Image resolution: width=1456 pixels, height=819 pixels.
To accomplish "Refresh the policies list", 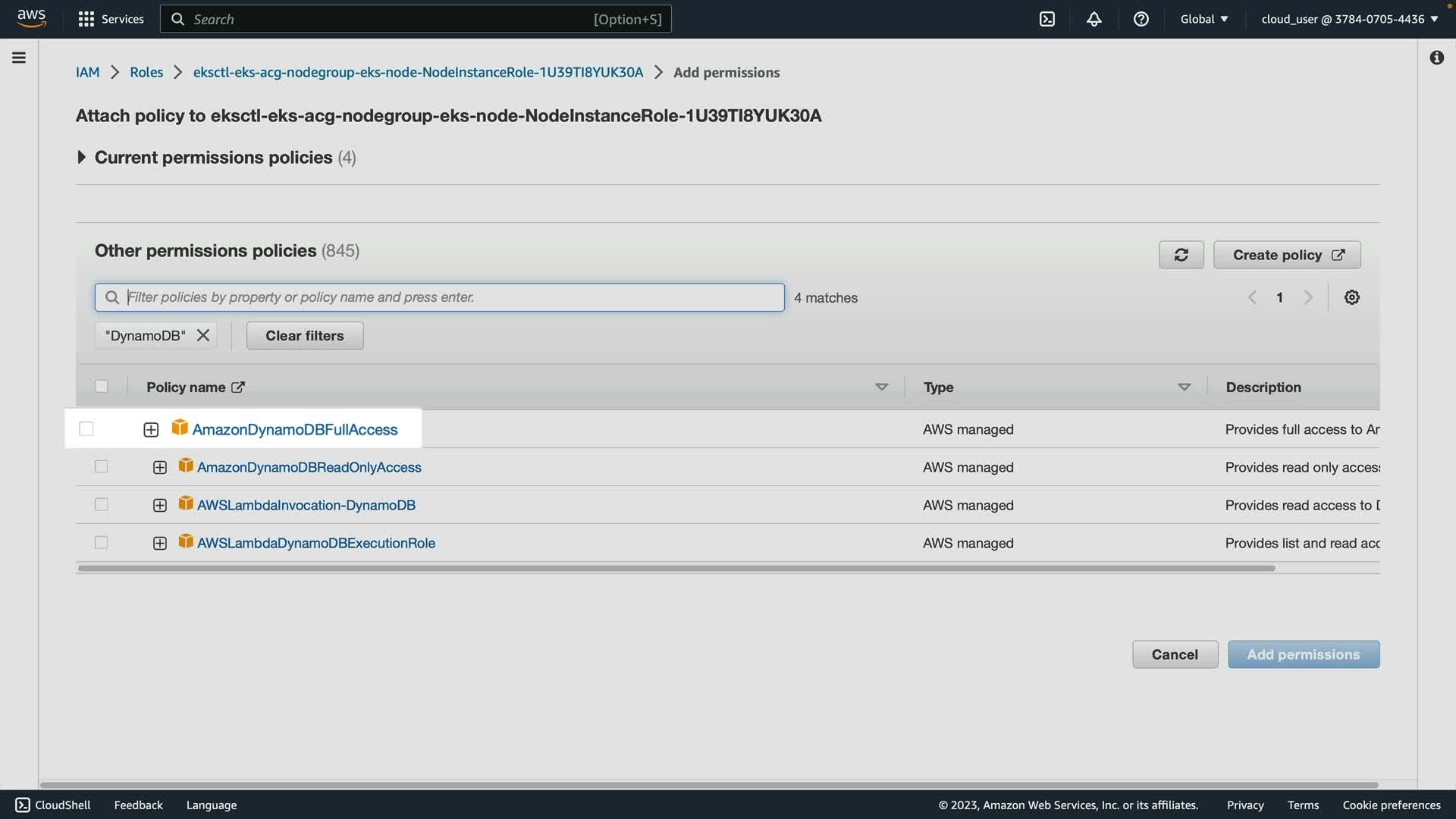I will pos(1181,255).
